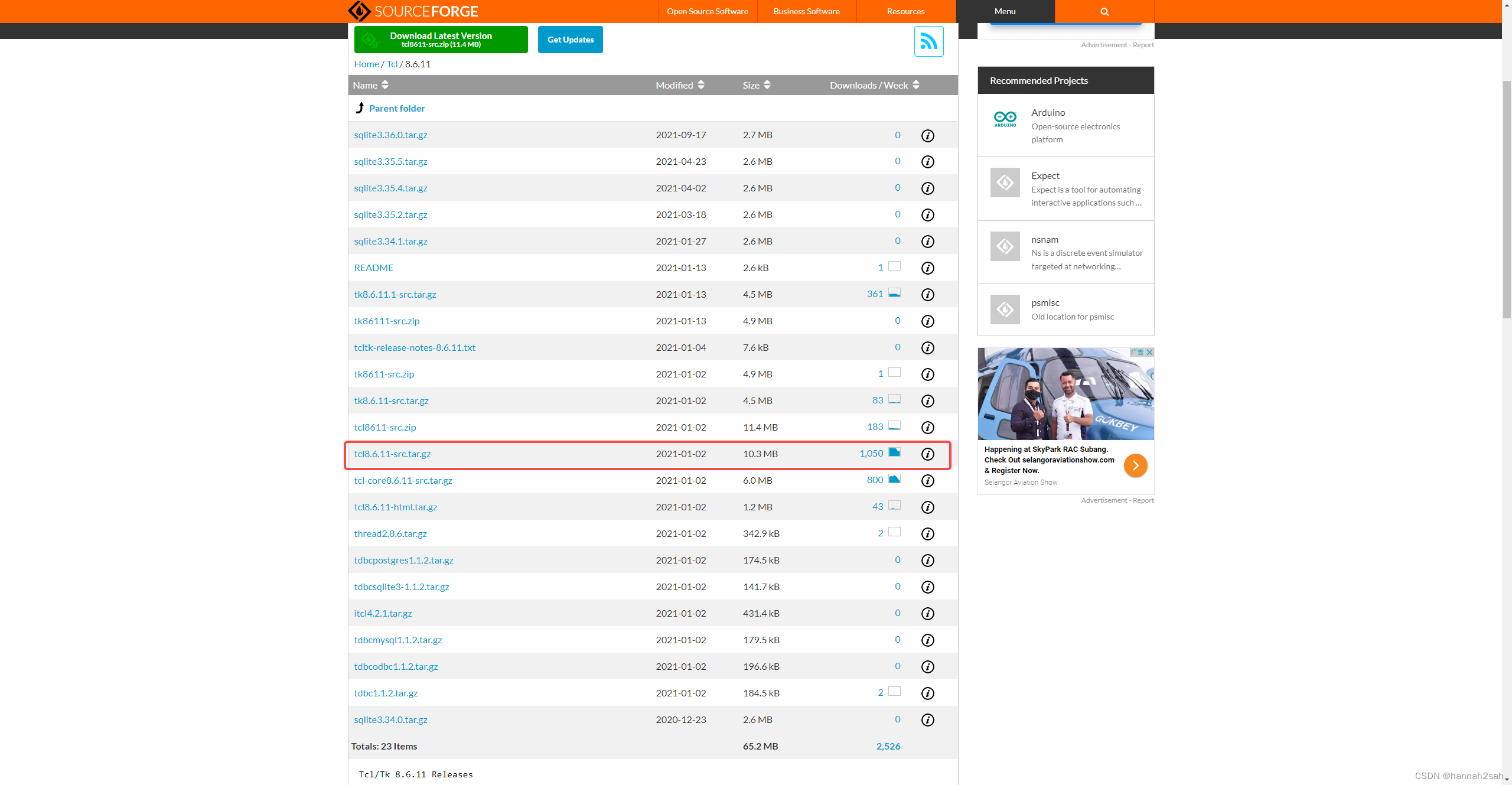
Task: Click the RSS feed icon
Action: pyautogui.click(x=928, y=41)
